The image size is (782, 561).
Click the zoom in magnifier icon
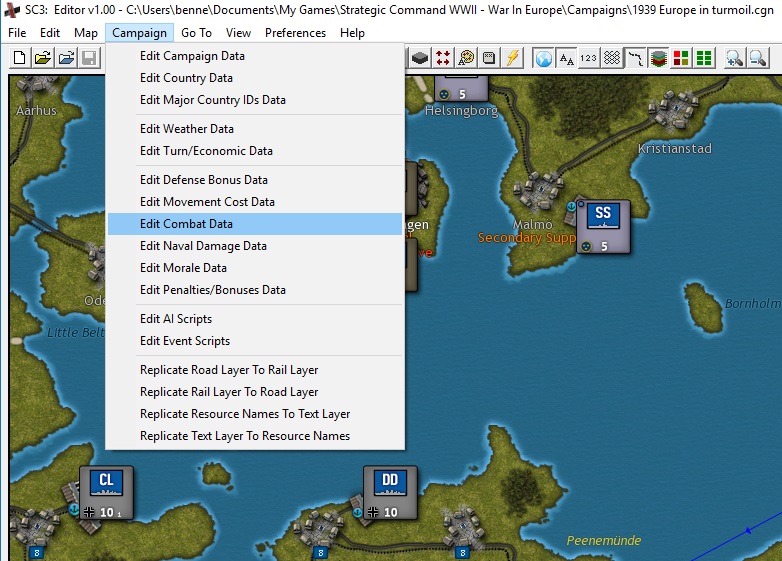point(735,58)
